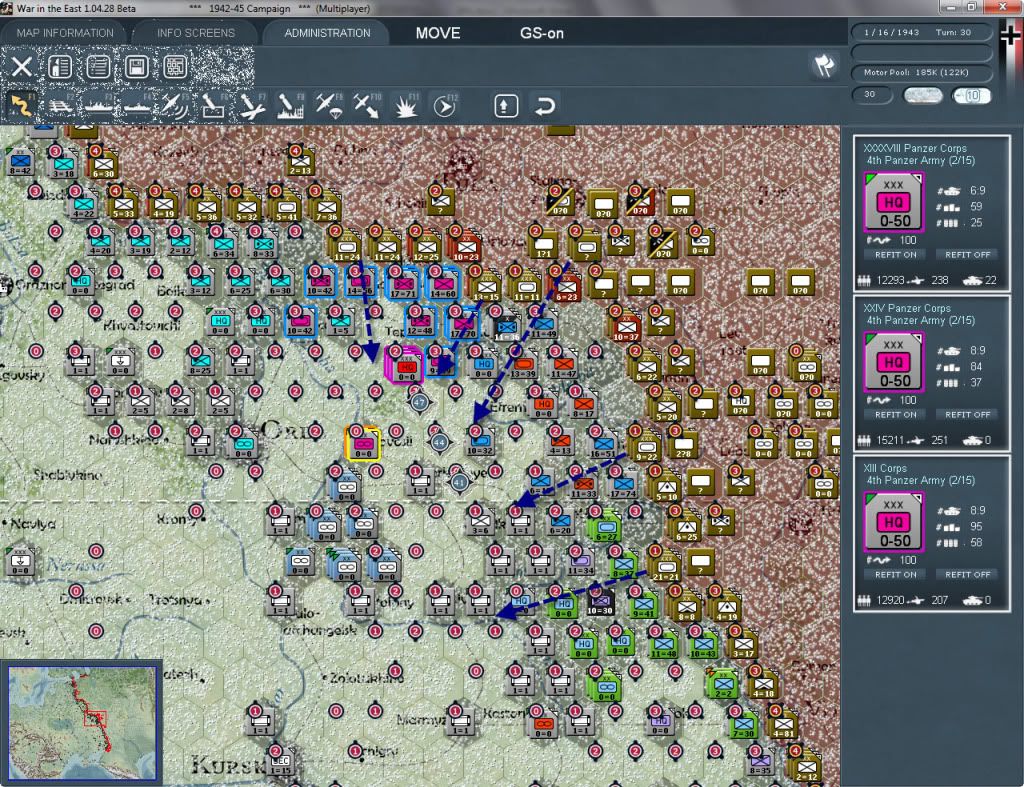1024x787 pixels.
Task: Click the F12 End Turn icon
Action: click(x=445, y=106)
